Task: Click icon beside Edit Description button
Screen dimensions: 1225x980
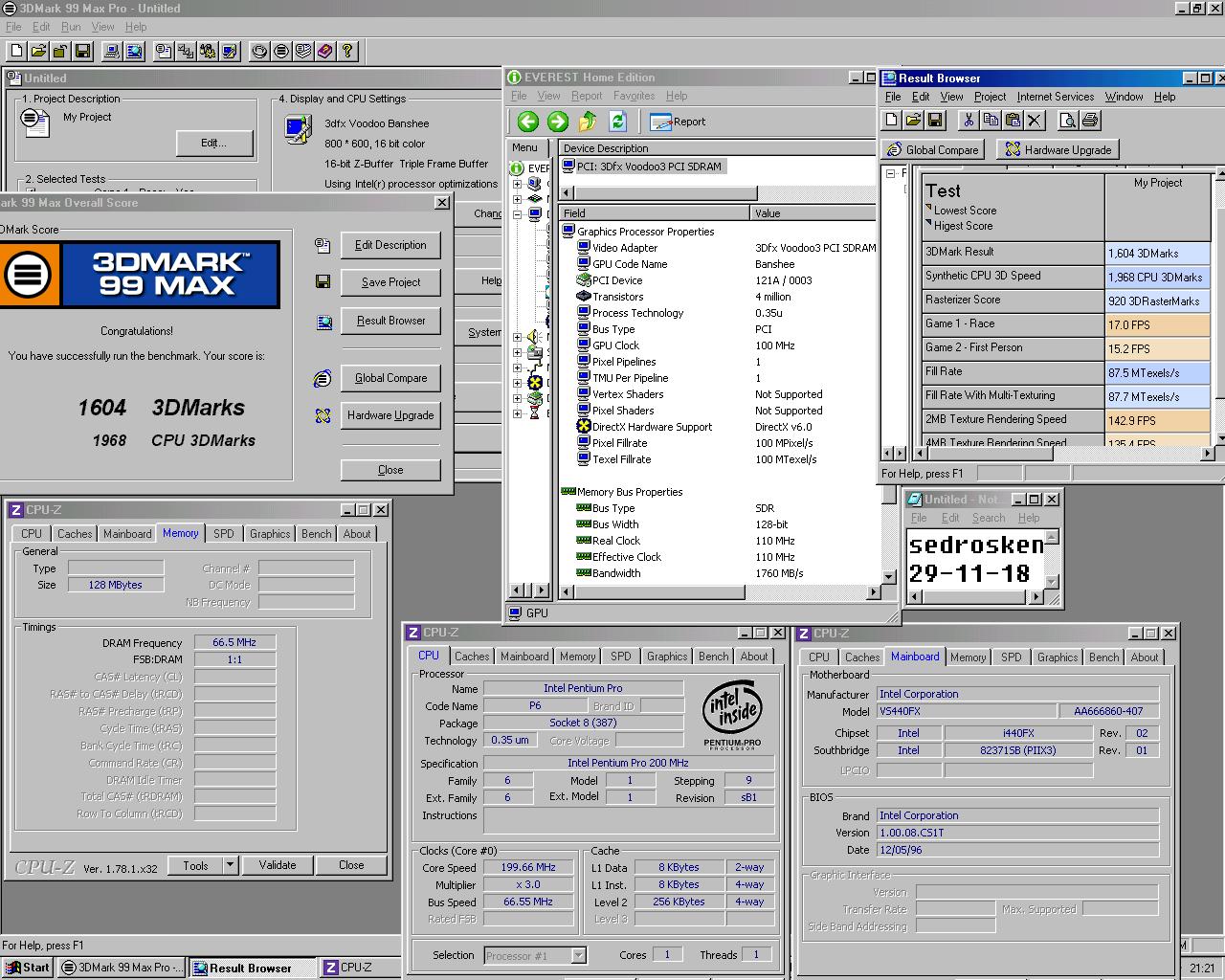Action: pos(323,245)
